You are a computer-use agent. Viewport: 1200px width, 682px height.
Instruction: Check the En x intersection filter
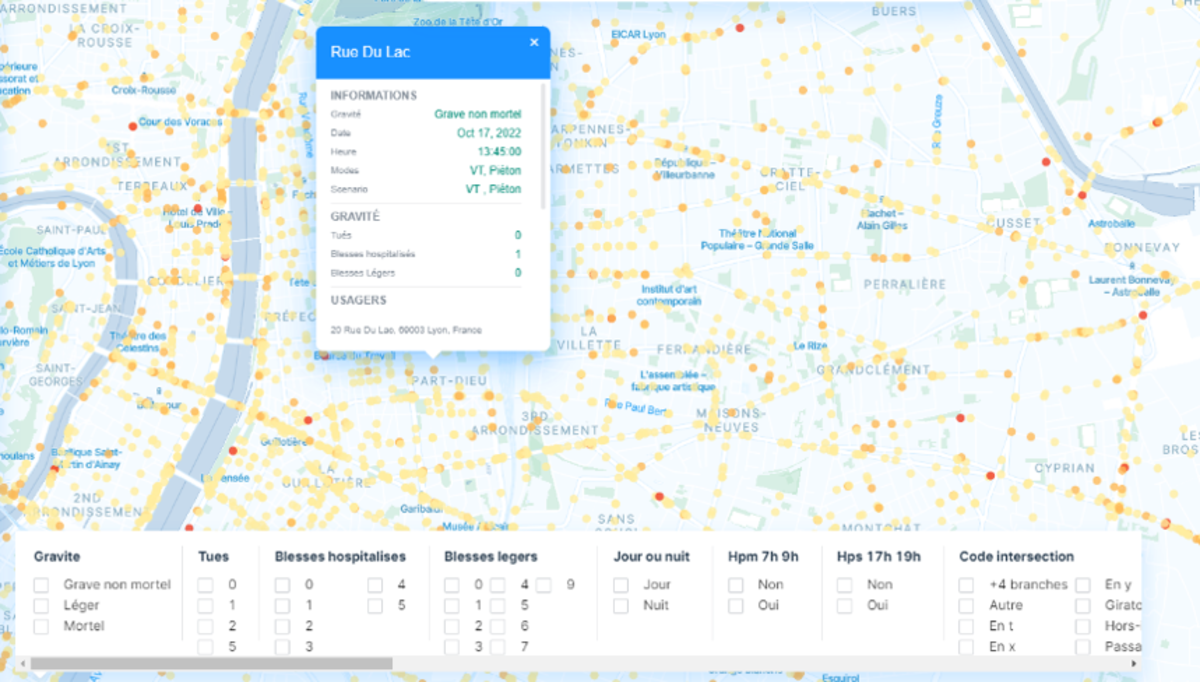click(966, 647)
